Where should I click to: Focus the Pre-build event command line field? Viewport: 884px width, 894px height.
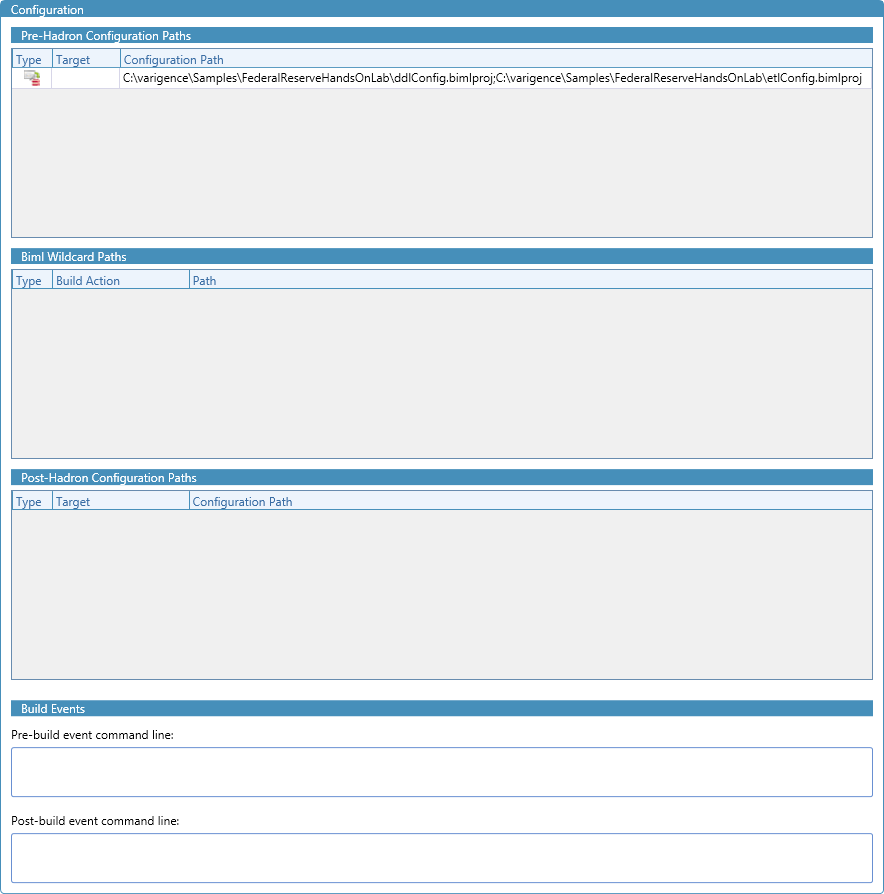(441, 772)
